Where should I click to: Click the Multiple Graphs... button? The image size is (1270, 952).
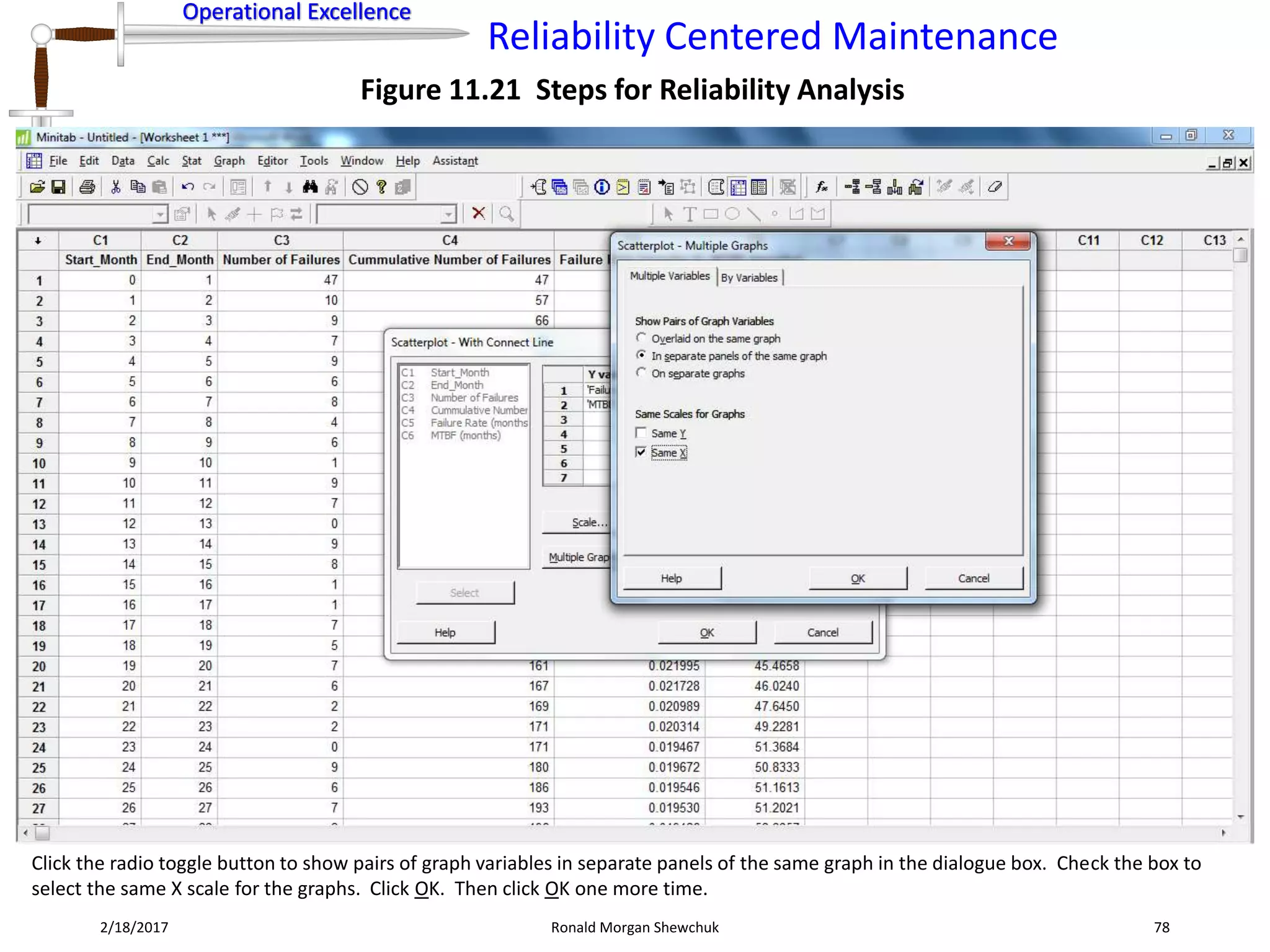point(577,557)
